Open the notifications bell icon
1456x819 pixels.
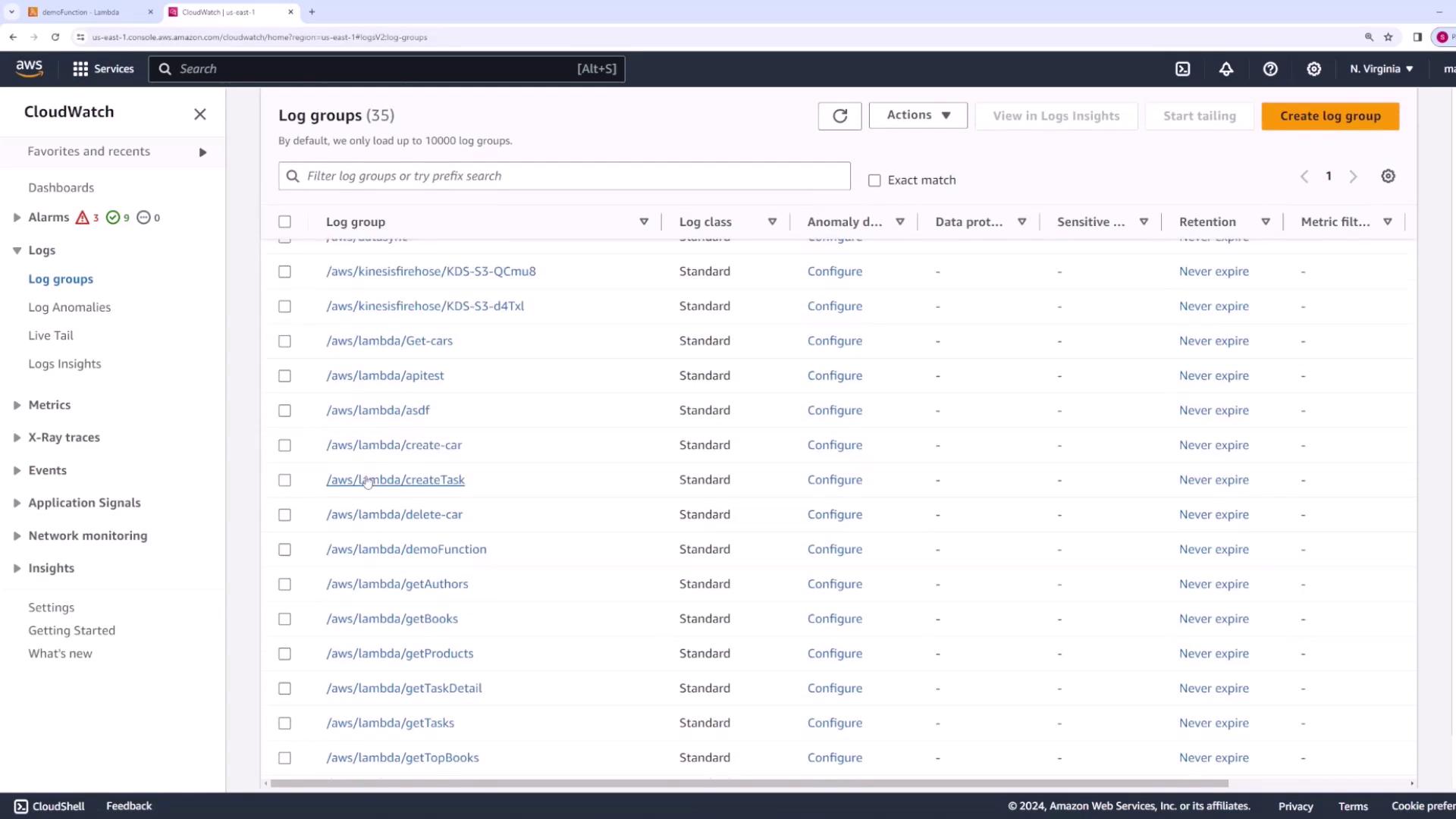pos(1226,69)
